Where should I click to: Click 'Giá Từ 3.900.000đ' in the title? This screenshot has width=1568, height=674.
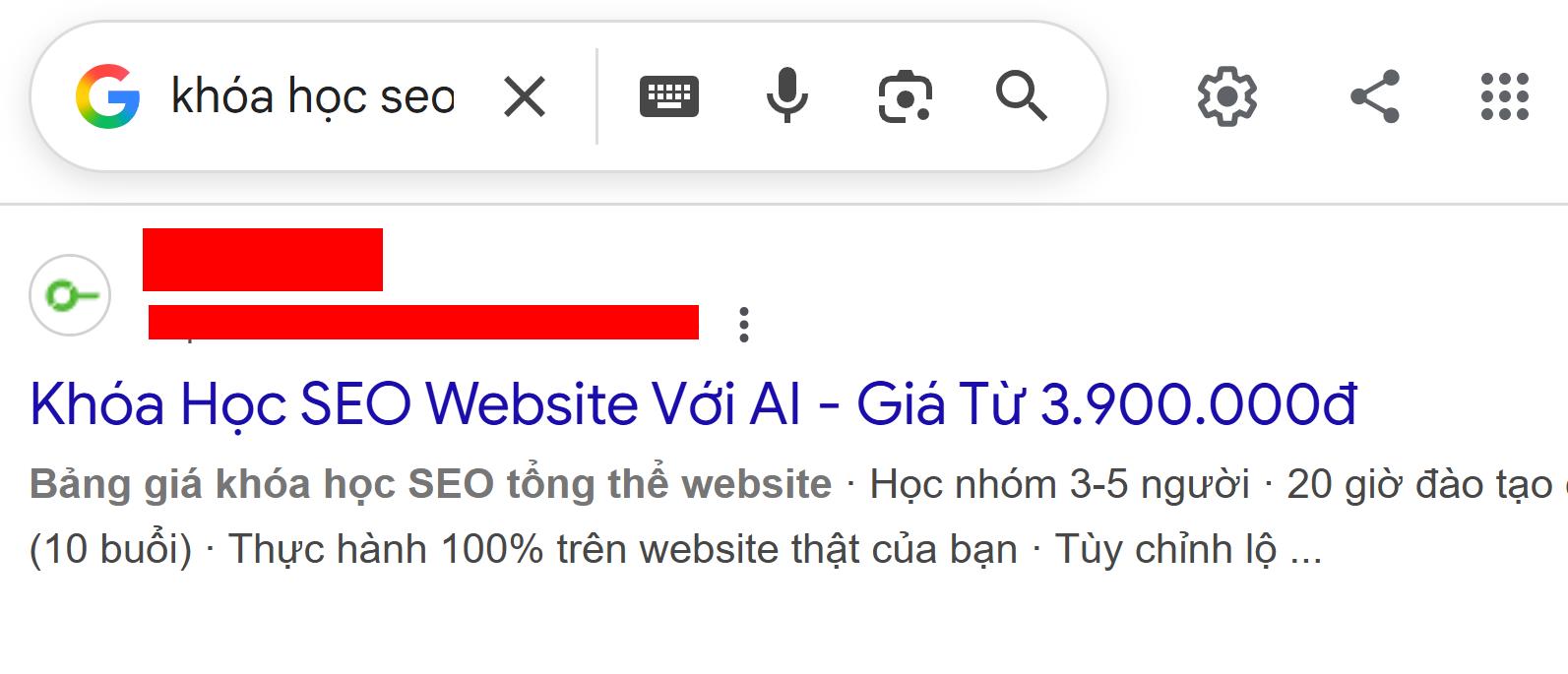(1106, 403)
